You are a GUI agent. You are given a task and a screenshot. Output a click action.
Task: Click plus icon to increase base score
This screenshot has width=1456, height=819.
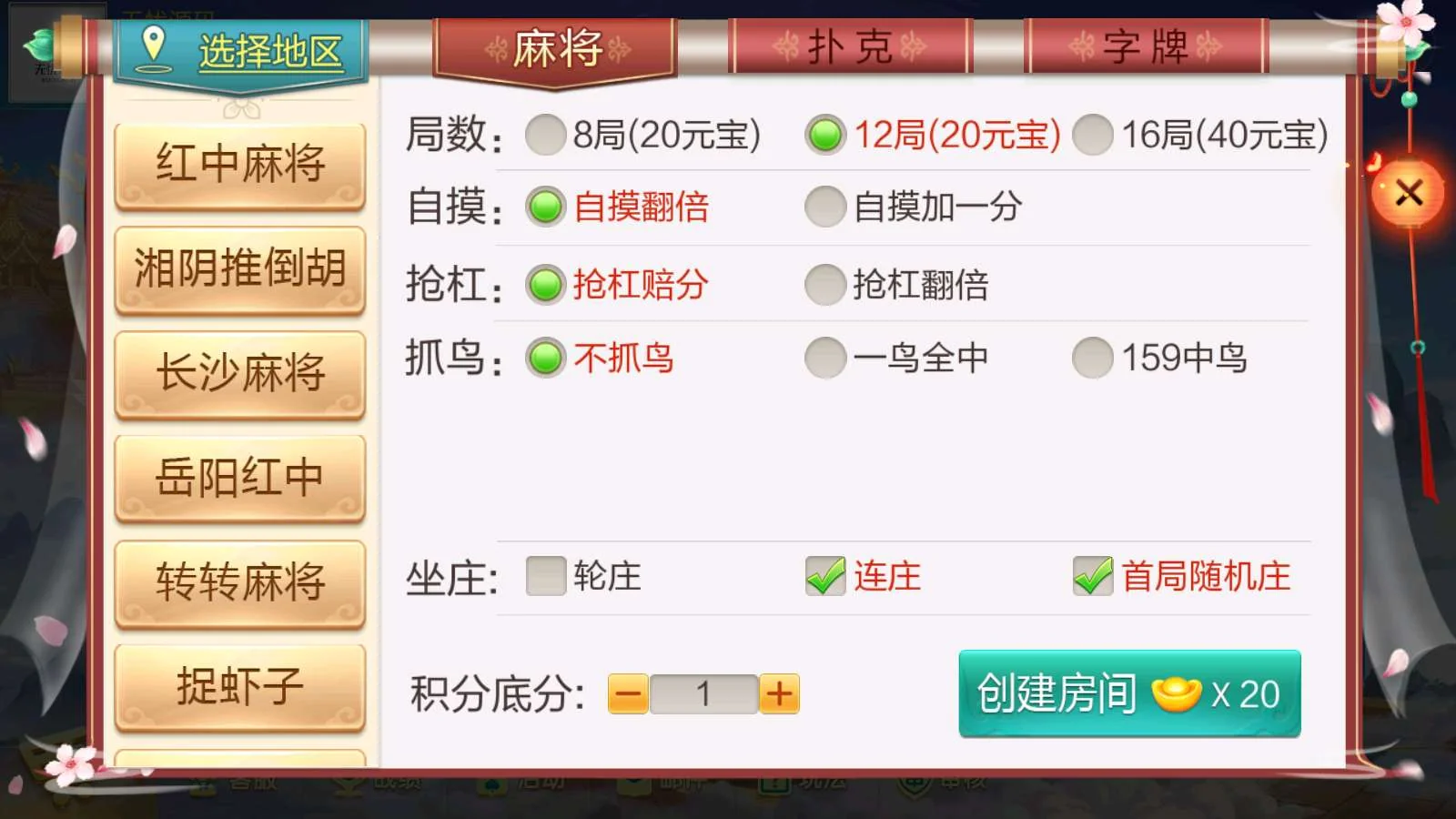tap(779, 694)
